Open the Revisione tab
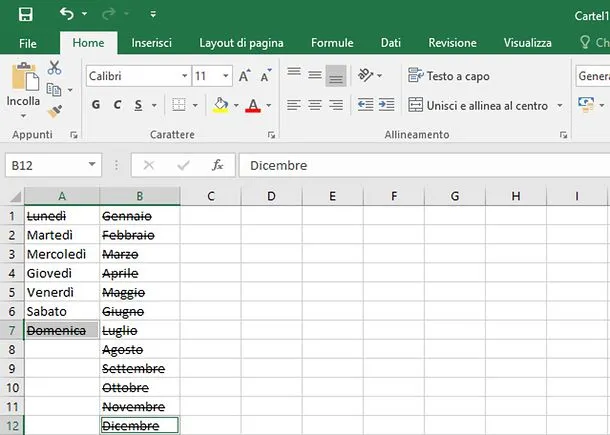610x435 pixels. tap(452, 43)
